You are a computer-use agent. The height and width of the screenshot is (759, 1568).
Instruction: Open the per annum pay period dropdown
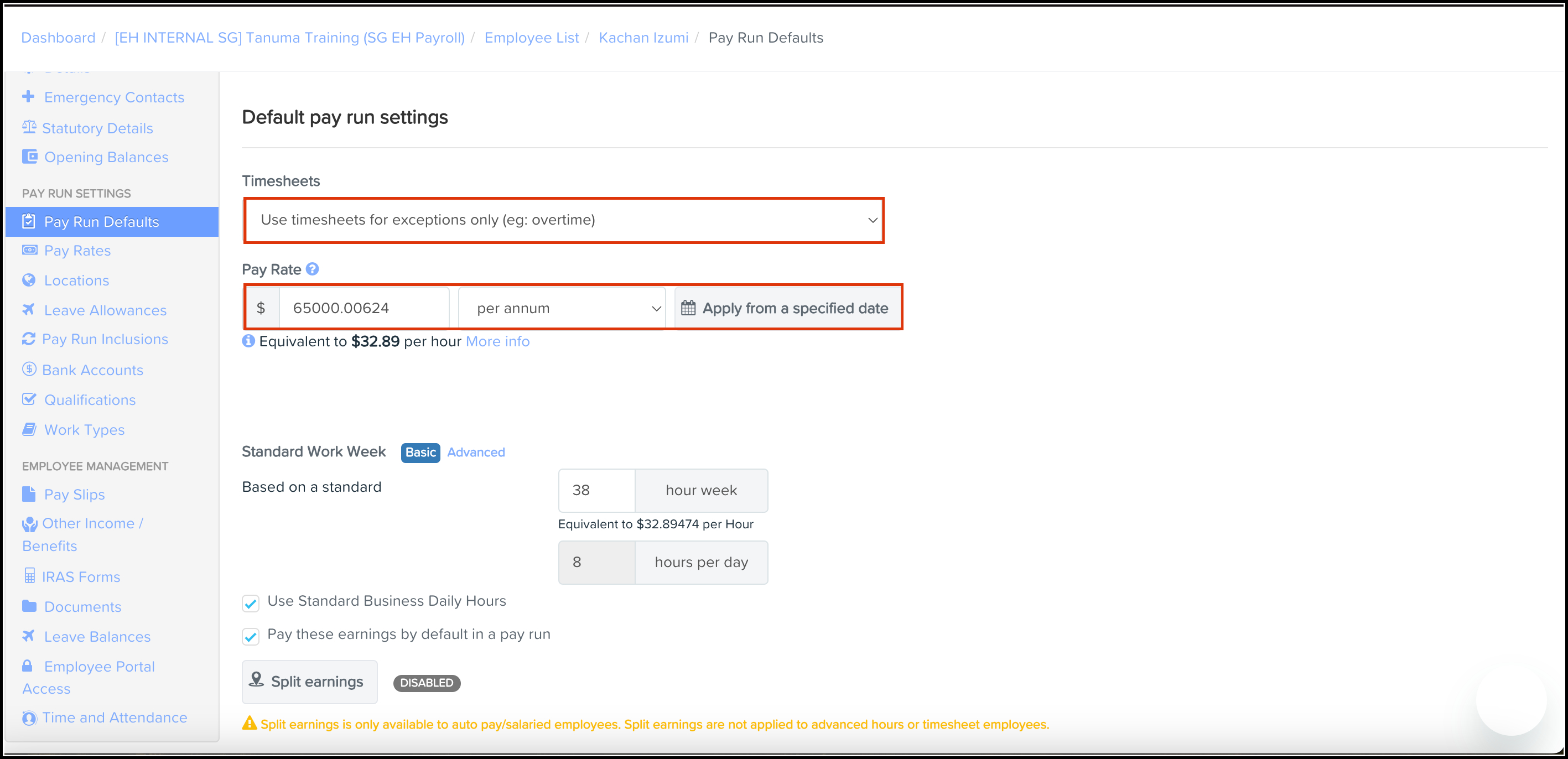click(561, 308)
